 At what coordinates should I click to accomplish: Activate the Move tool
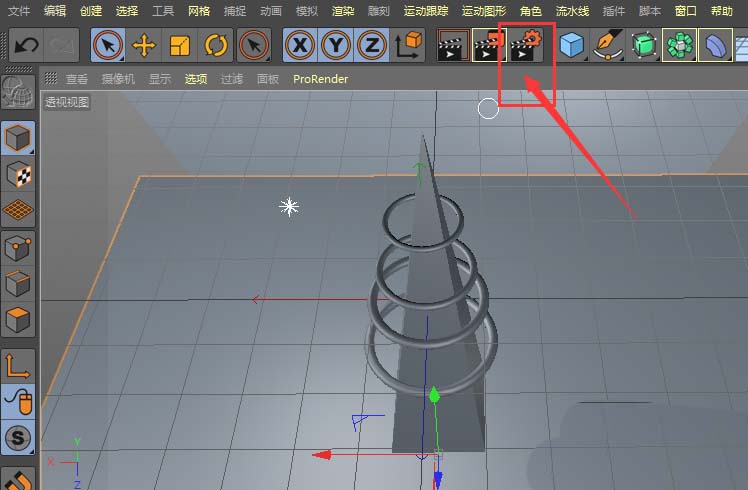tap(144, 45)
